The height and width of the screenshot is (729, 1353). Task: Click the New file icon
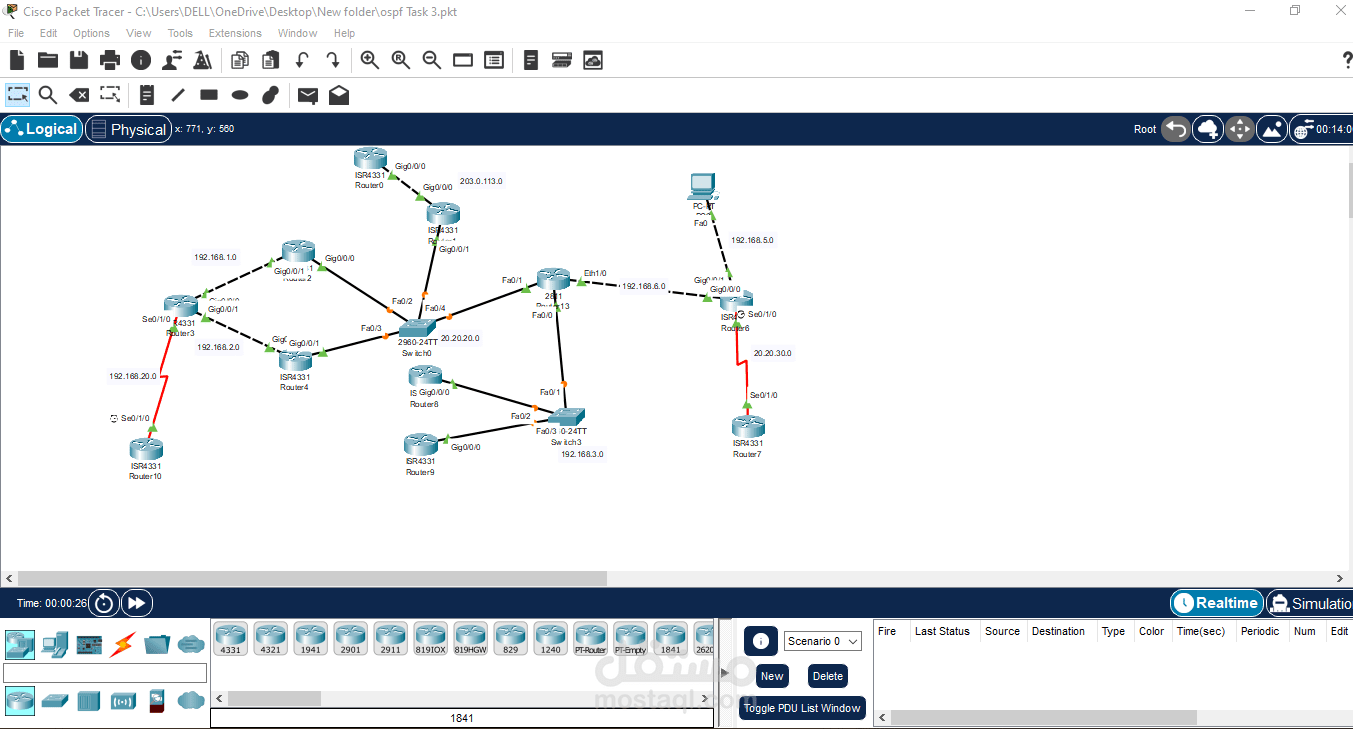click(x=17, y=60)
